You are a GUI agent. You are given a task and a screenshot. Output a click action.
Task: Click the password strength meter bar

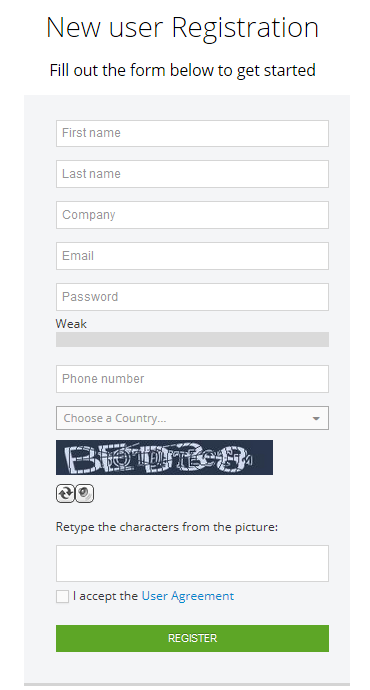pyautogui.click(x=192, y=339)
